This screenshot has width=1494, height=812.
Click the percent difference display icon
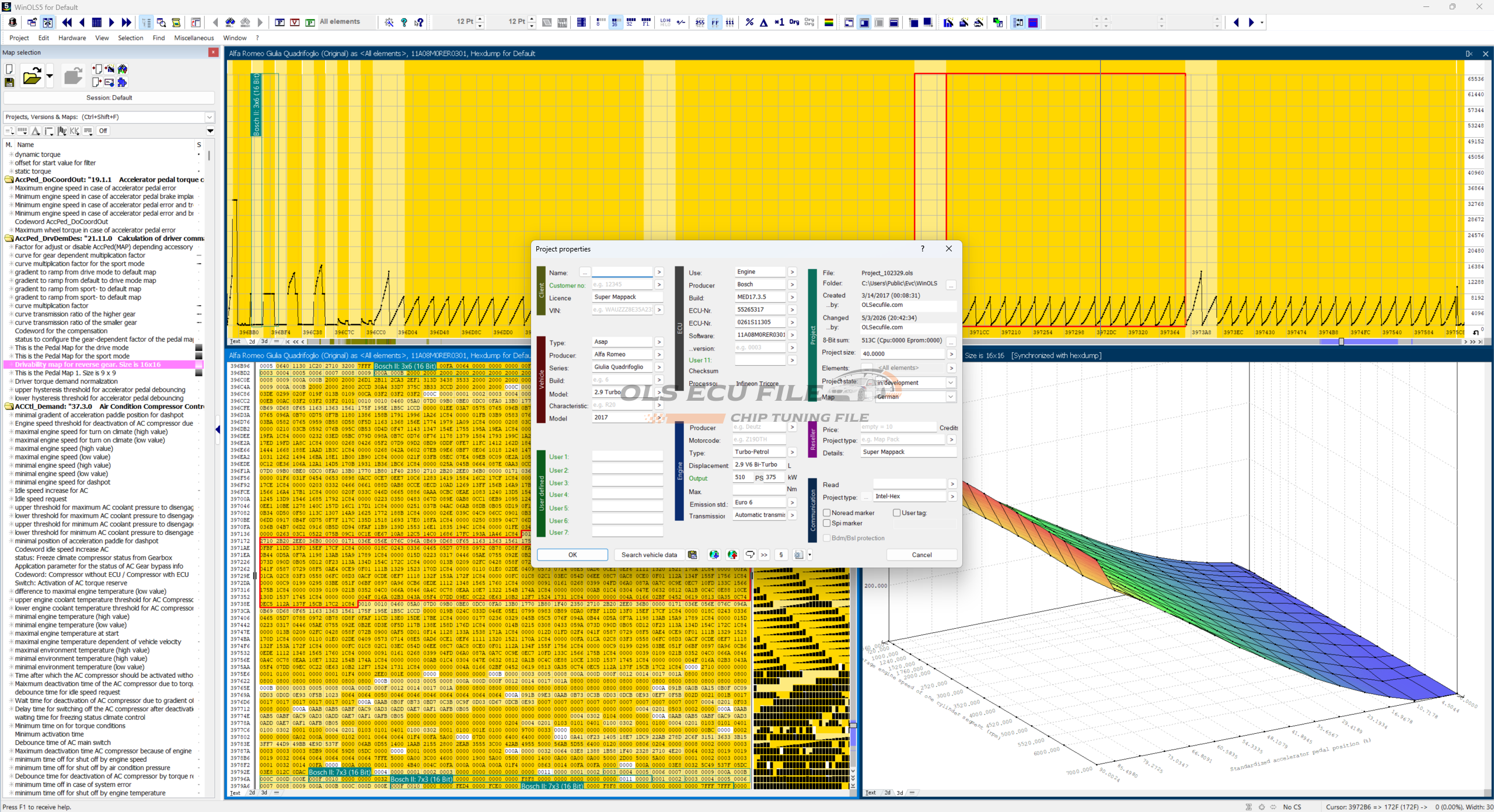[x=749, y=22]
